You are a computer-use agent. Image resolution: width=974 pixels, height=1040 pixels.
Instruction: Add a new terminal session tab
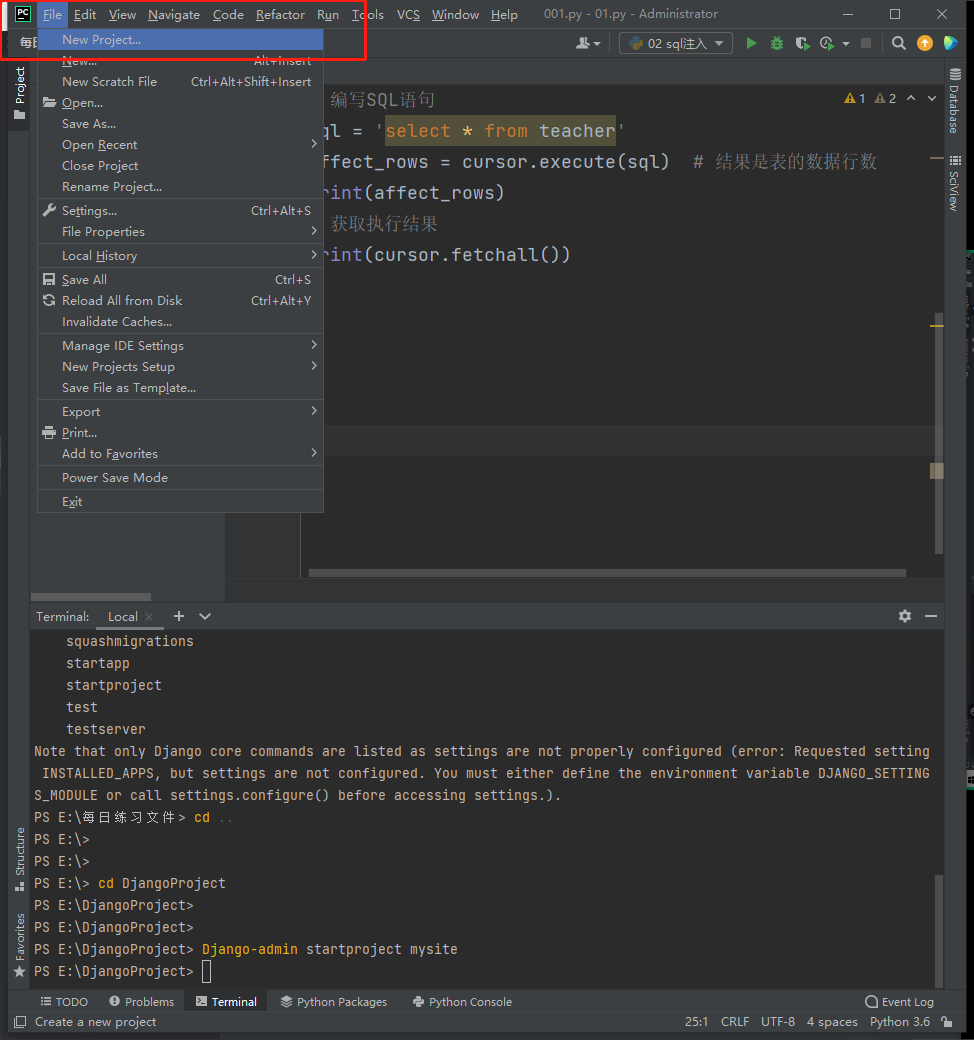coord(178,616)
